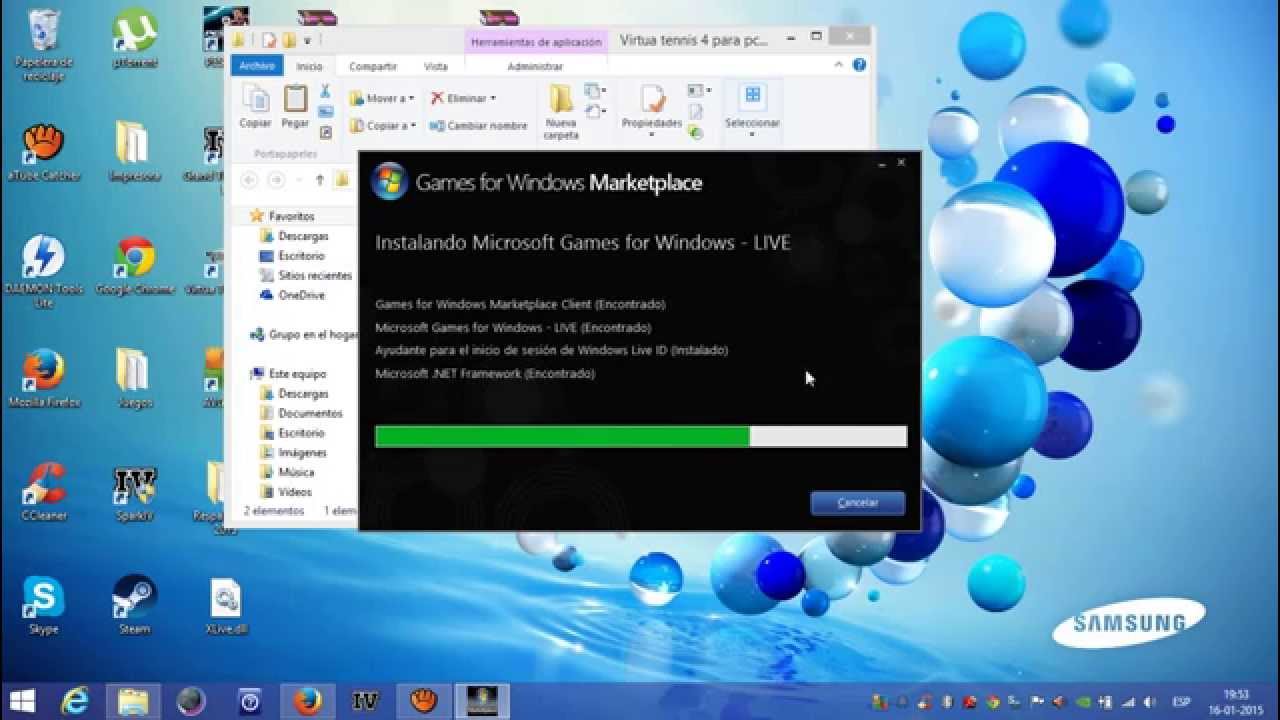Open the Archivo tab in Explorer
The width and height of the screenshot is (1280, 720).
257,66
